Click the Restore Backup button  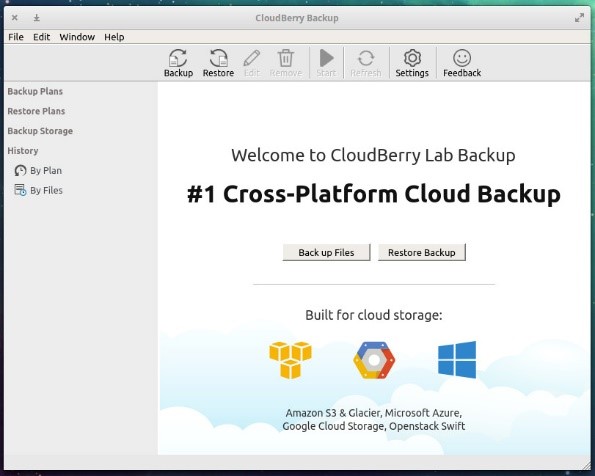pos(422,252)
